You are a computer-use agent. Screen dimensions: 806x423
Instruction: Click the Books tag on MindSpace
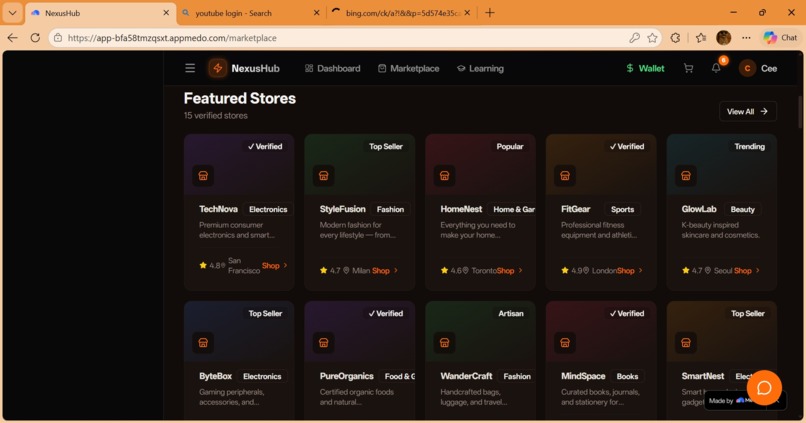tap(627, 377)
